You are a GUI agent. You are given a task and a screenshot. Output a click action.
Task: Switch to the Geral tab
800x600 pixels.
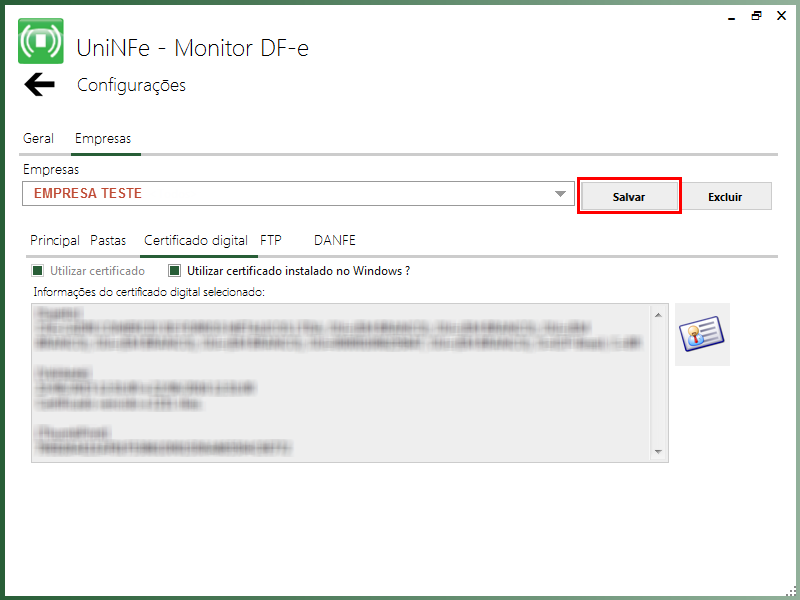tap(38, 139)
